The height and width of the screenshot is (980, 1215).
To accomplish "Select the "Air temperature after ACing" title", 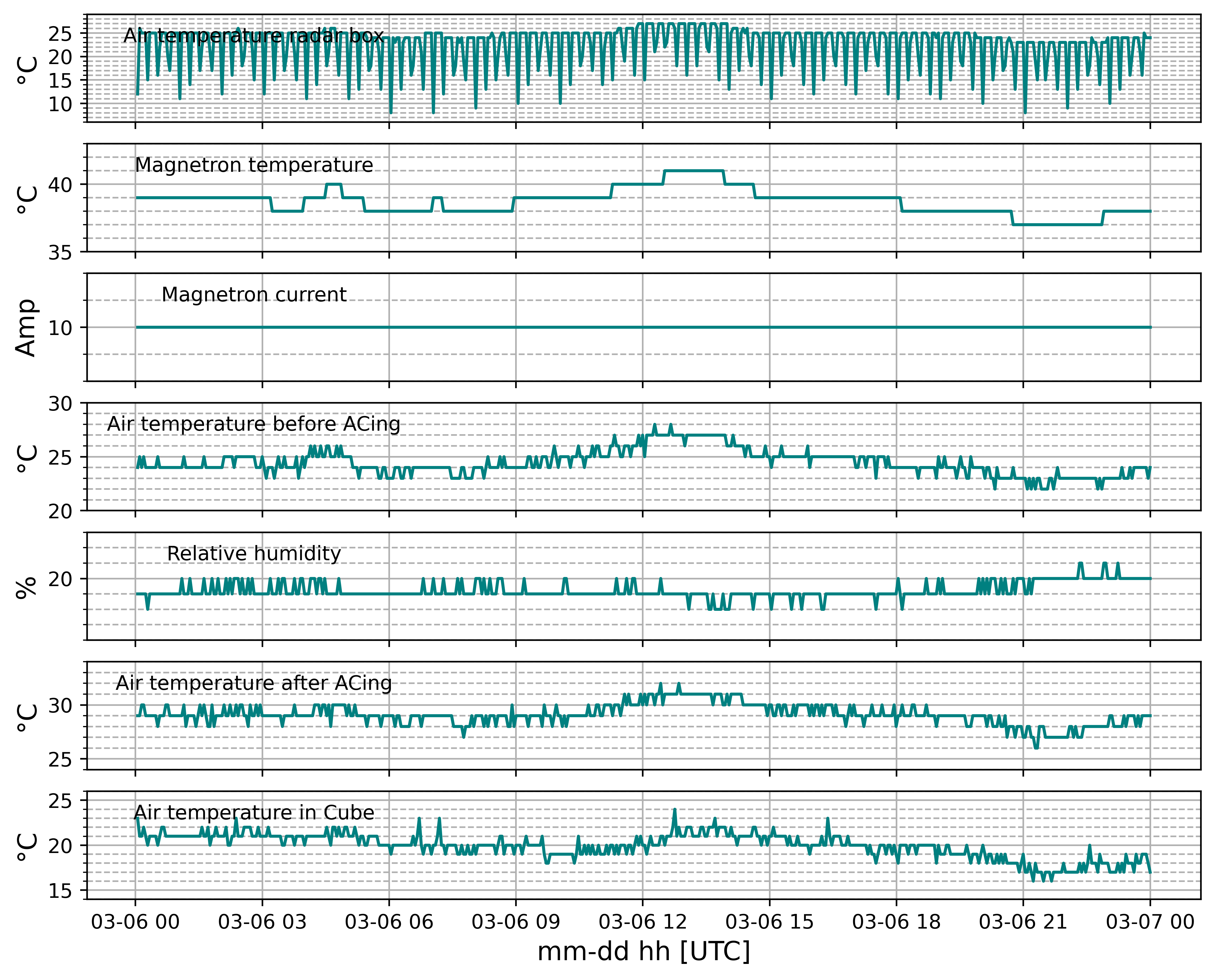I will [254, 683].
